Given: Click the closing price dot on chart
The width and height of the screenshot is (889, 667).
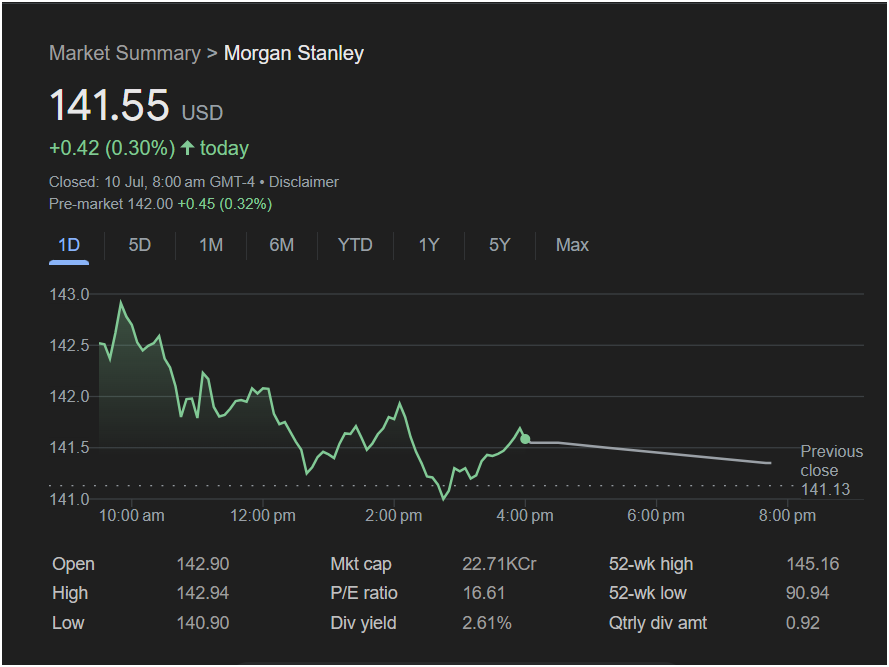Looking at the screenshot, I should [525, 439].
